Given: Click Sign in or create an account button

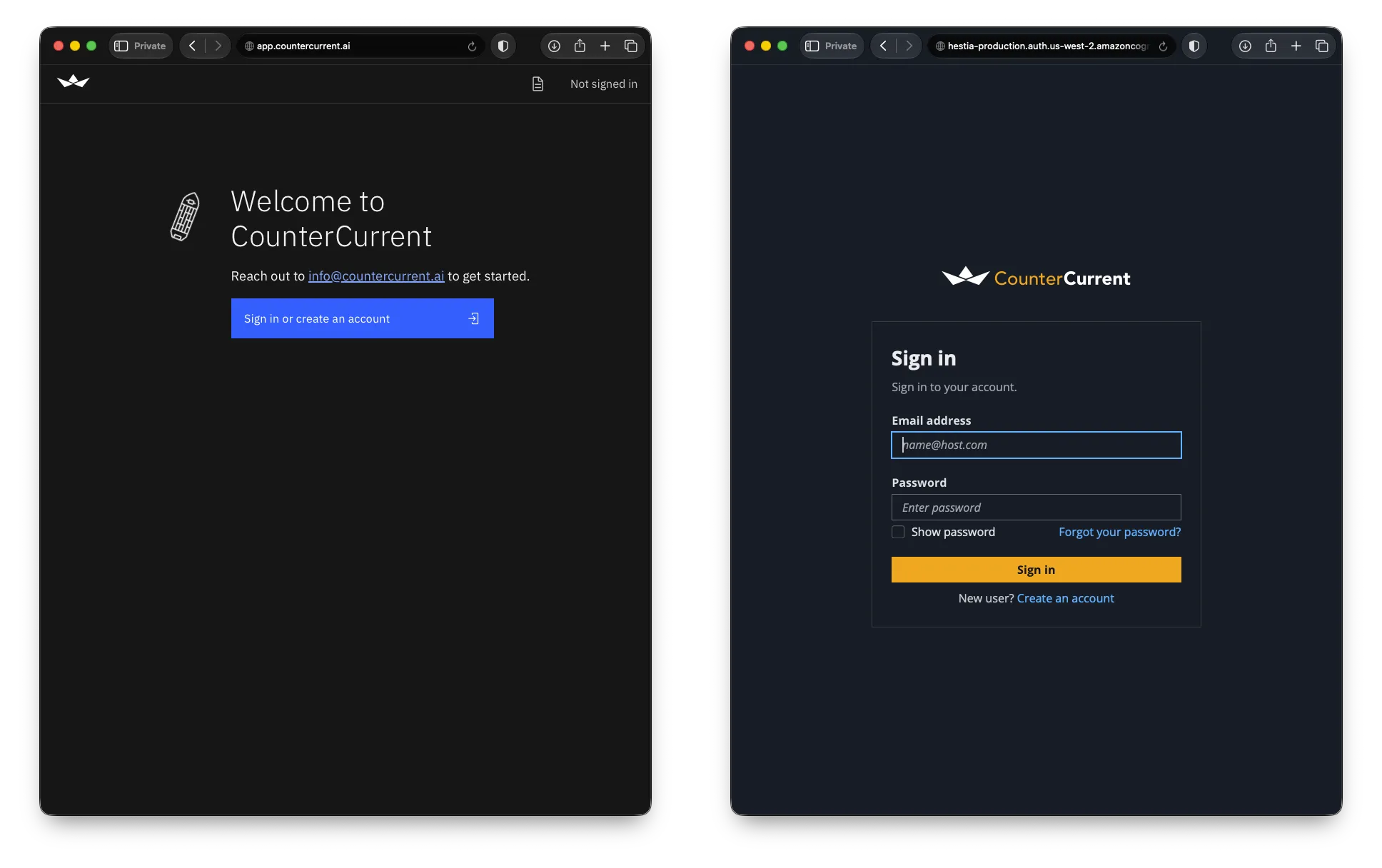Looking at the screenshot, I should coord(362,318).
